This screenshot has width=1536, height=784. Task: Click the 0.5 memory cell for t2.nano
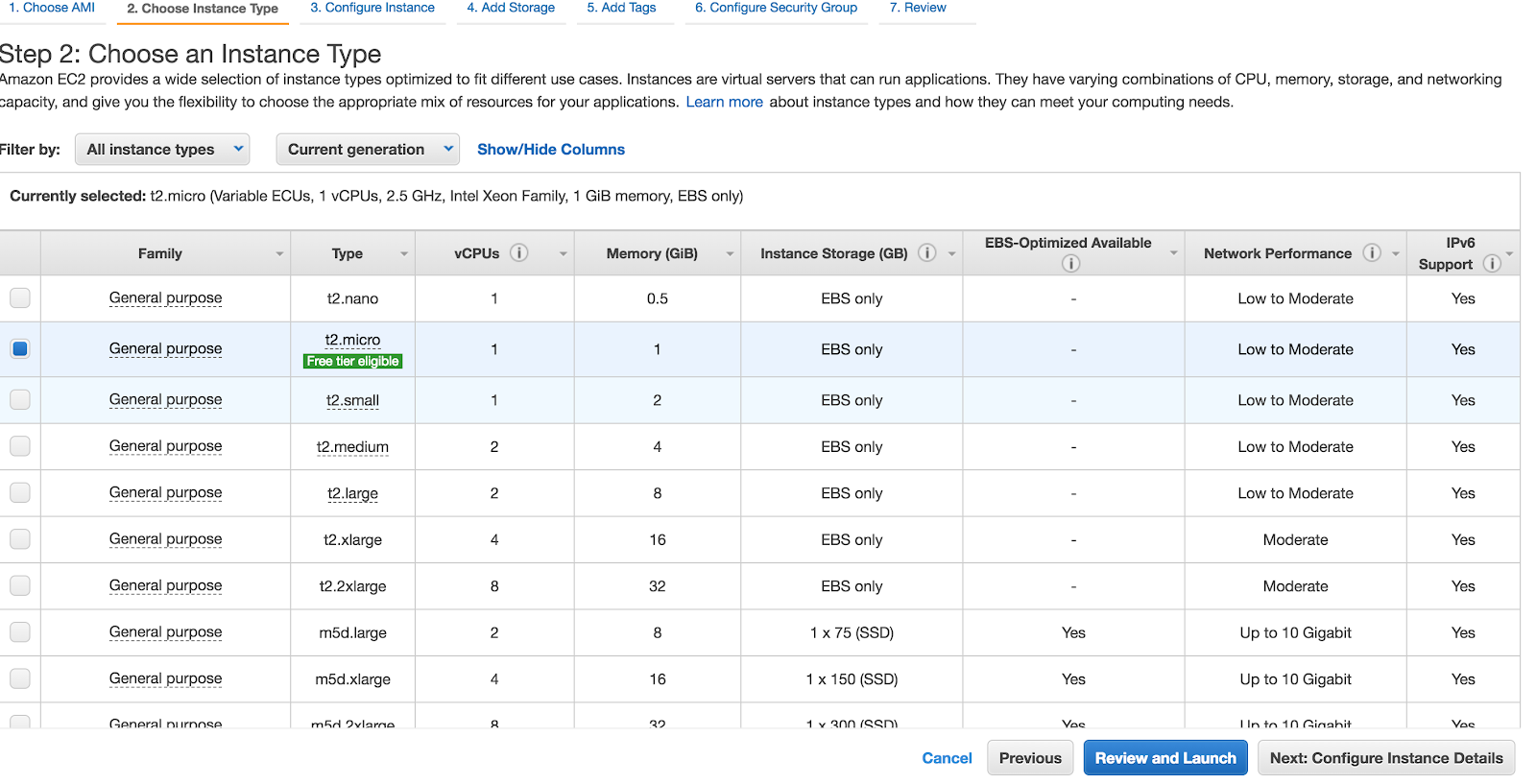pyautogui.click(x=657, y=299)
